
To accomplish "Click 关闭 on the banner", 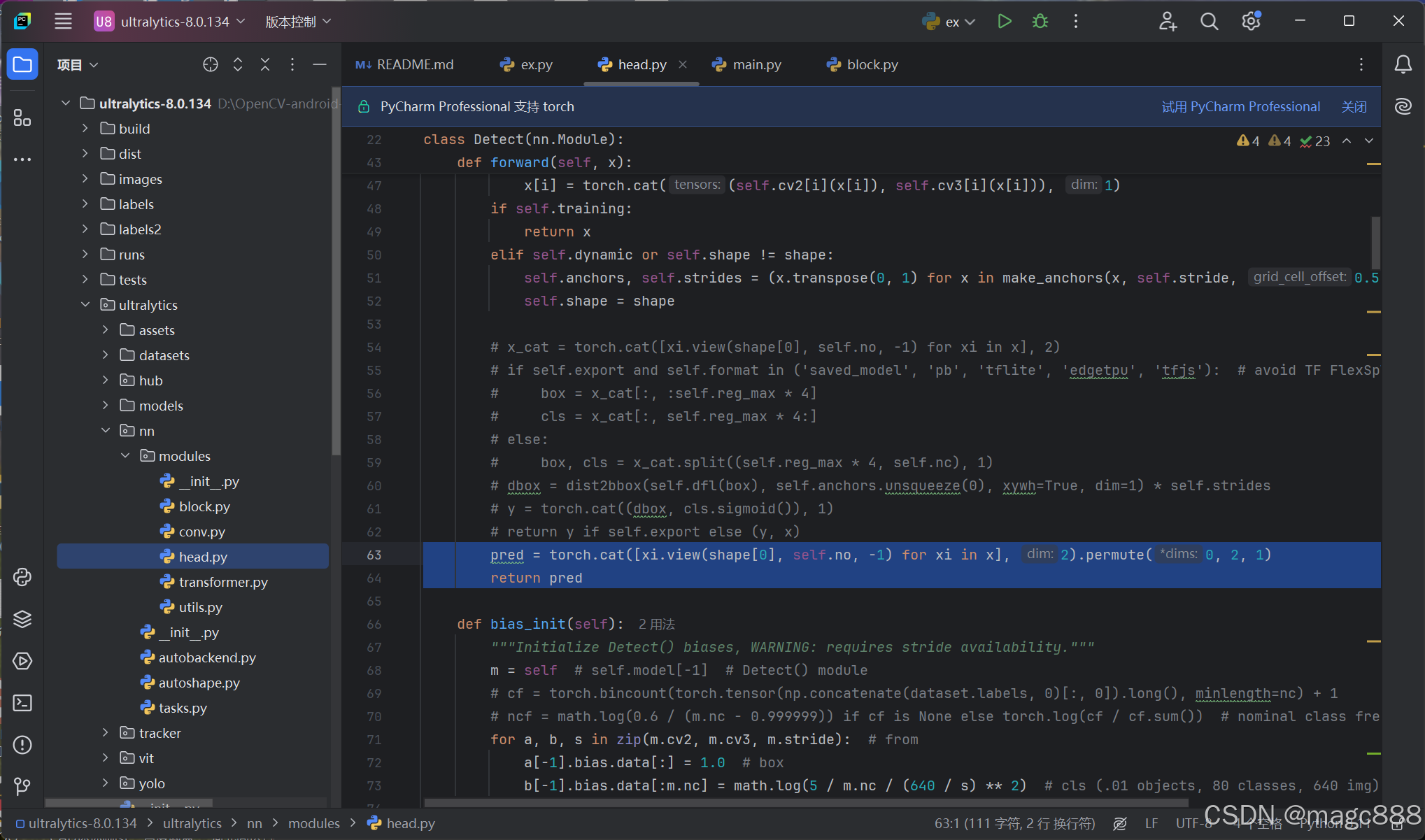I will 1354,107.
